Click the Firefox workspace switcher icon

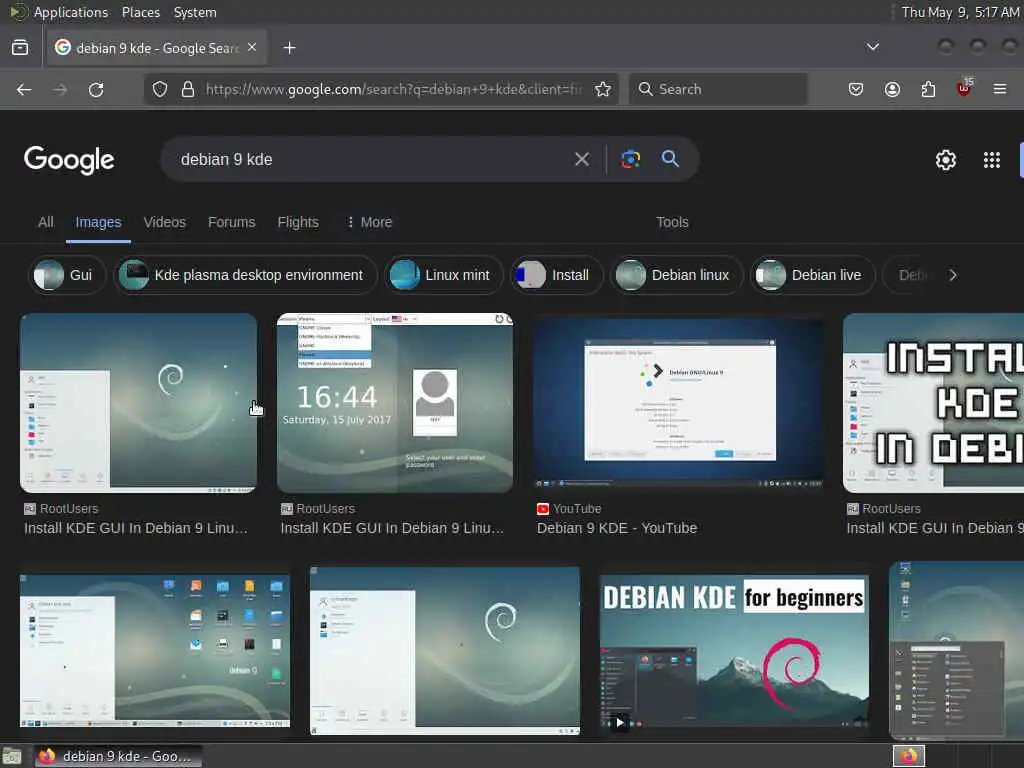click(x=909, y=756)
